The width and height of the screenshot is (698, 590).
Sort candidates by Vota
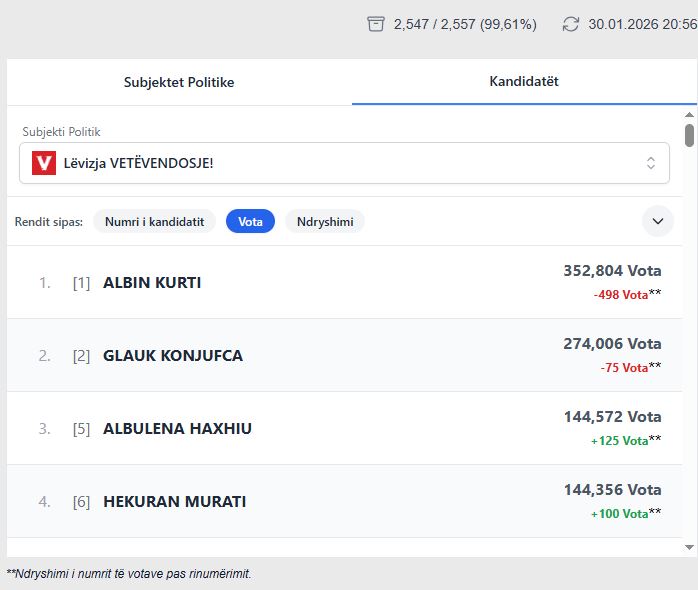[250, 221]
